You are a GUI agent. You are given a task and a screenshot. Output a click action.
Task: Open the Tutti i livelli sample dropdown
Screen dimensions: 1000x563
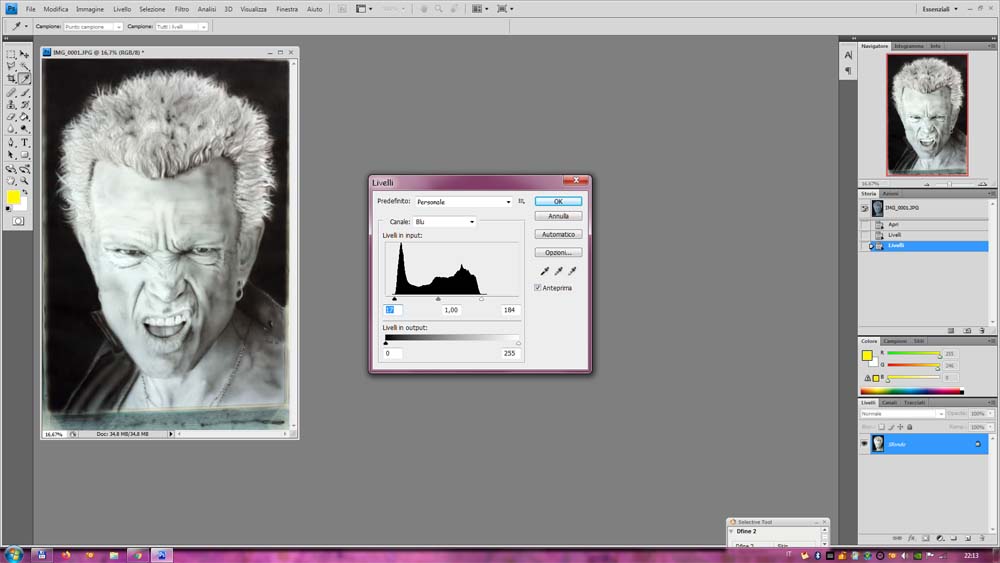point(182,27)
